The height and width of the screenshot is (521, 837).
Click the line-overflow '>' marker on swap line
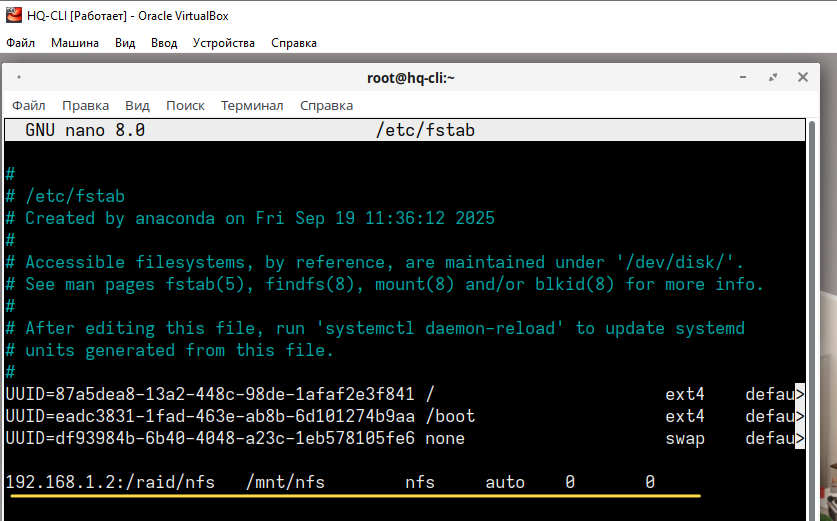click(x=800, y=438)
